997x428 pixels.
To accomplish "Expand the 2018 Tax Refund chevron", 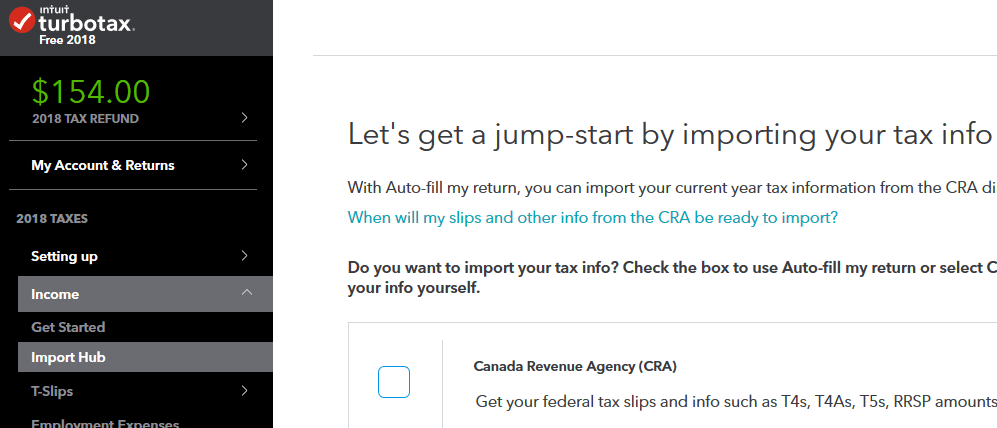I will [x=245, y=118].
